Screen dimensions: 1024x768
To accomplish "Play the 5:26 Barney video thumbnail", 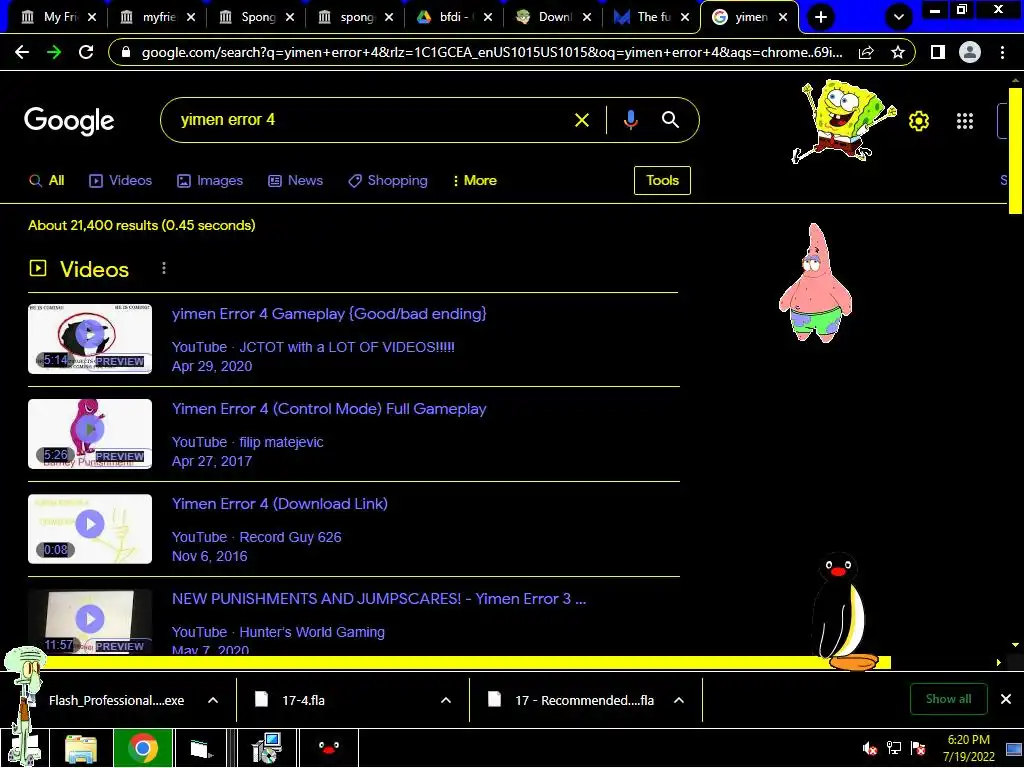I will 90,434.
